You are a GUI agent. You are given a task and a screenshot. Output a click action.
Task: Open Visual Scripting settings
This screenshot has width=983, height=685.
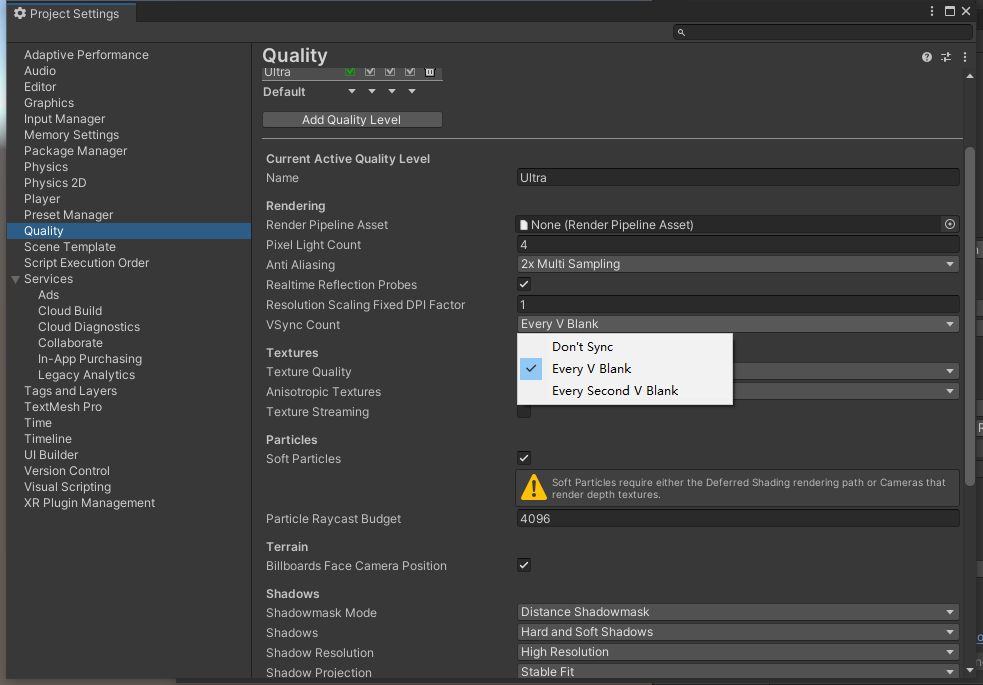click(67, 486)
